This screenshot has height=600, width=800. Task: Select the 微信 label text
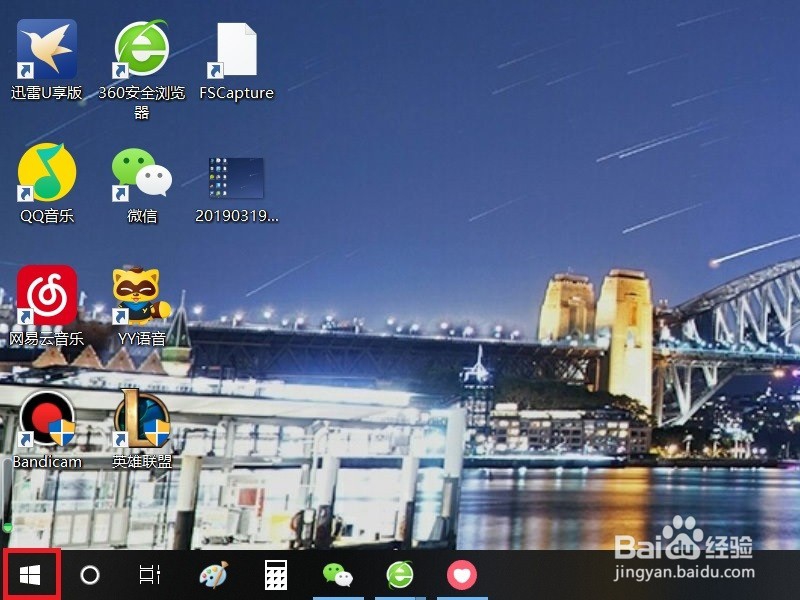coord(142,216)
